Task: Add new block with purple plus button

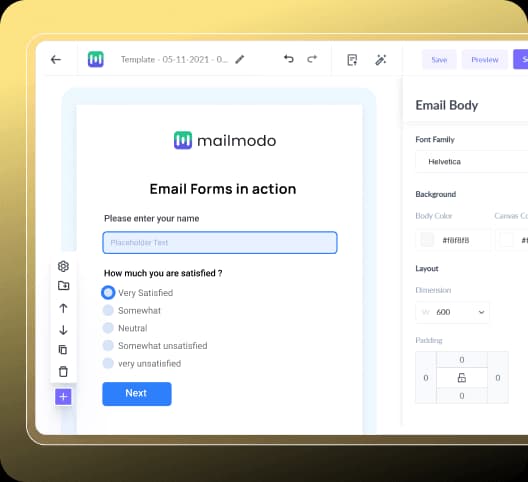Action: tap(63, 397)
